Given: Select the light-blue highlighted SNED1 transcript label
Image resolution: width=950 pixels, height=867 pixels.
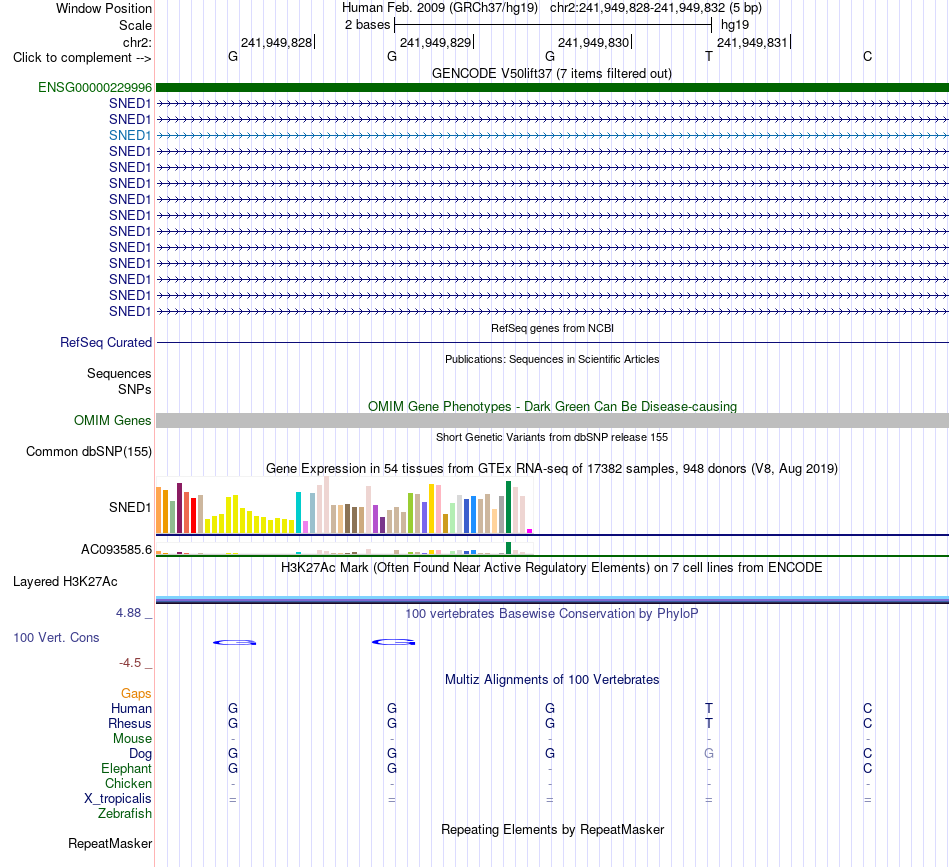Looking at the screenshot, I should (130, 135).
